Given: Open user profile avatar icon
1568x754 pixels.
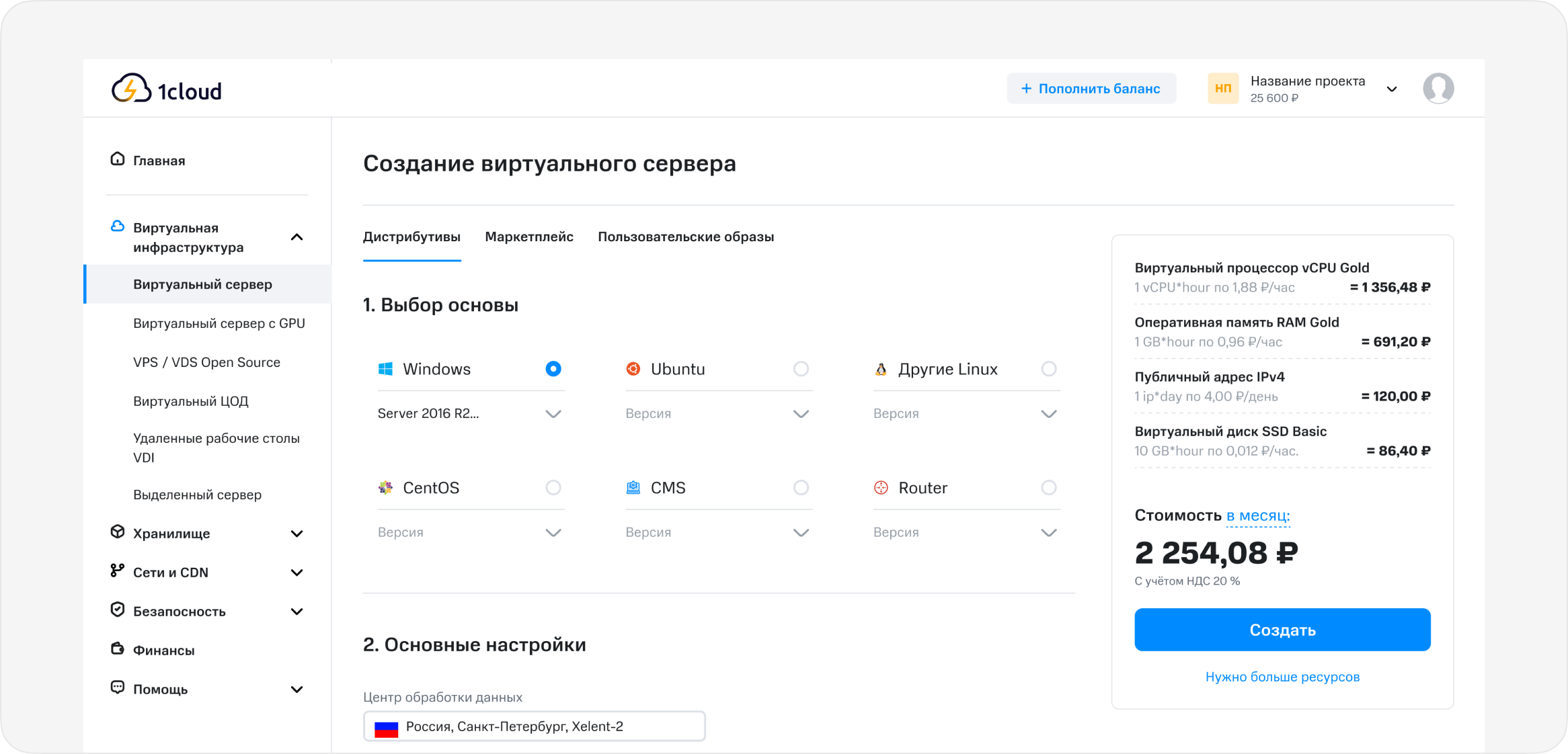Looking at the screenshot, I should [1438, 89].
